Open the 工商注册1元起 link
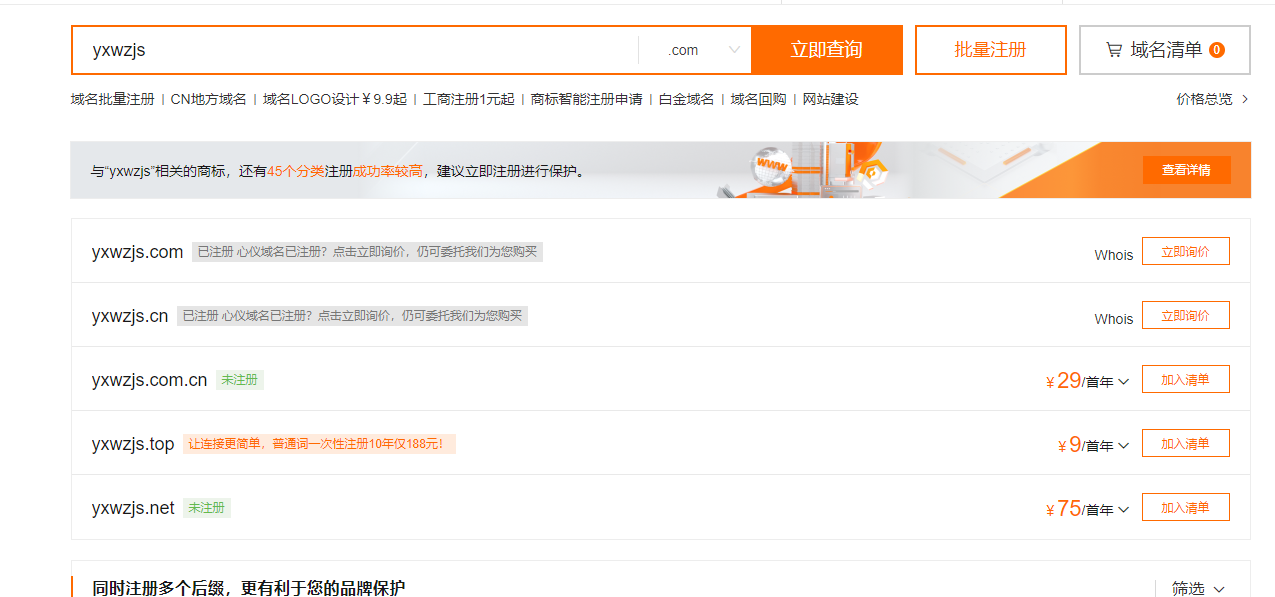The height and width of the screenshot is (597, 1275). (x=469, y=99)
